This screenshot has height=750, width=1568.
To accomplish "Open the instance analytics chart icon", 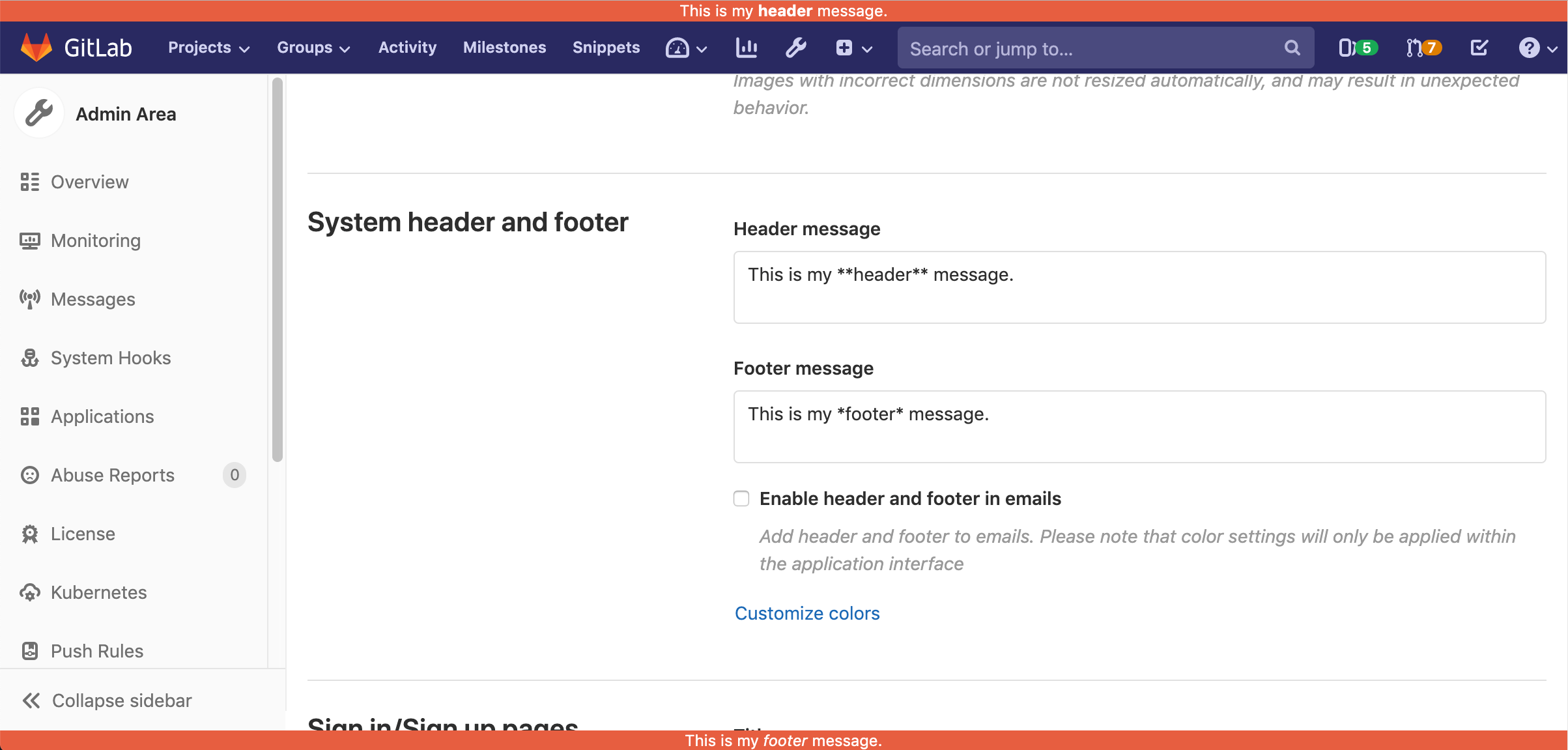I will [747, 48].
